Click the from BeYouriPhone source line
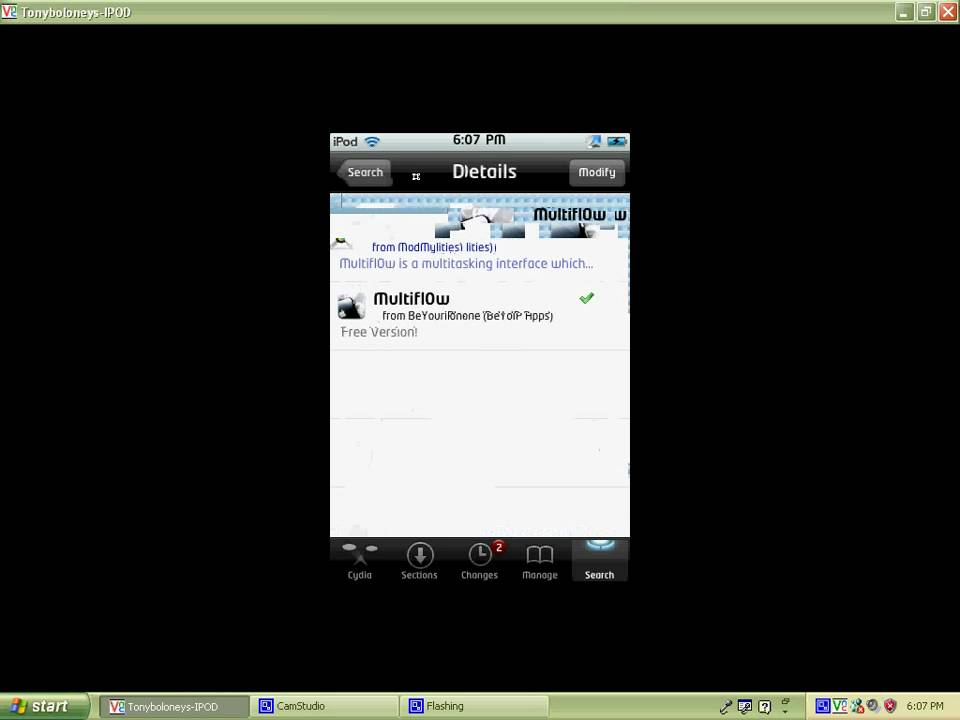 point(468,316)
